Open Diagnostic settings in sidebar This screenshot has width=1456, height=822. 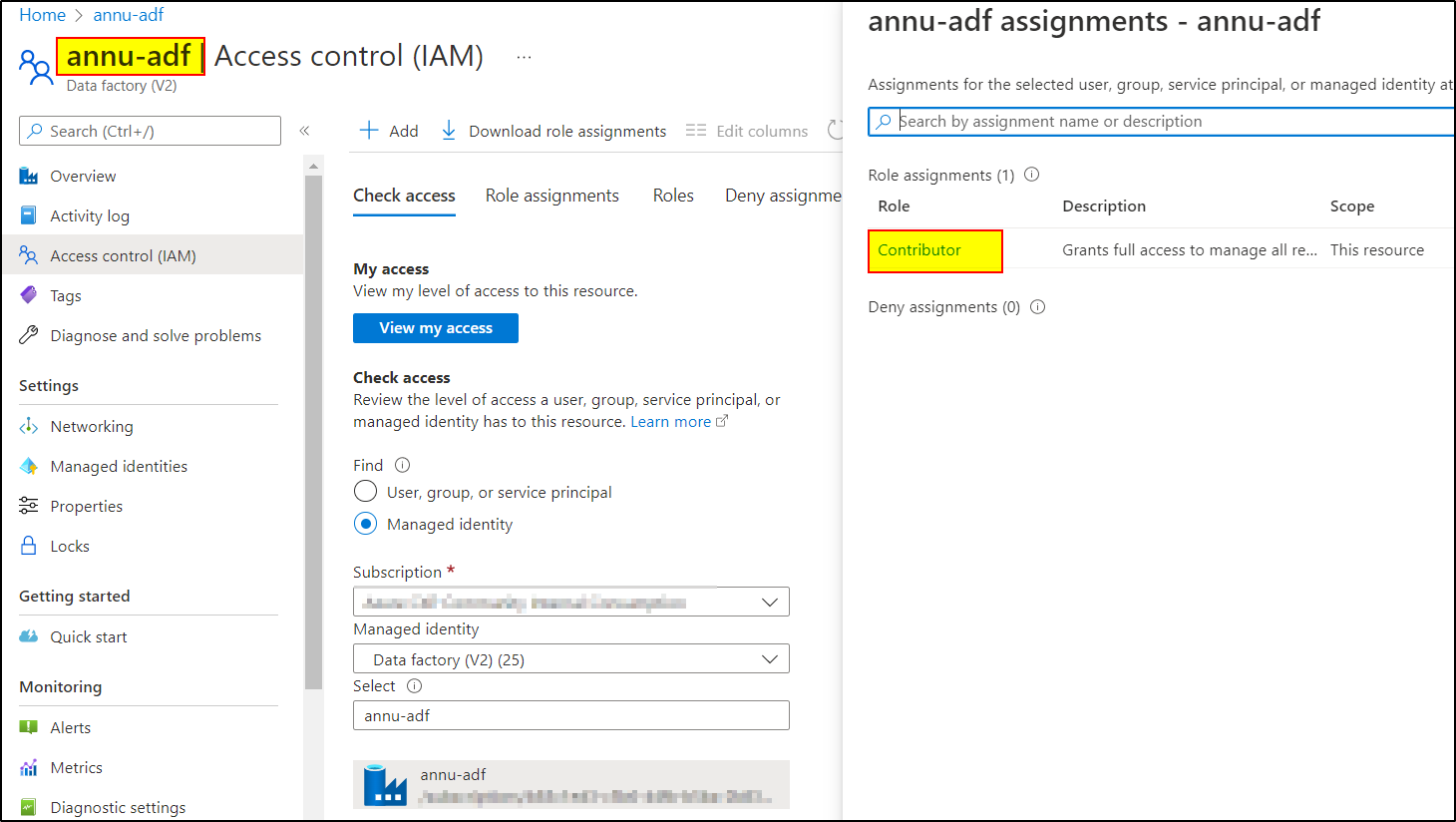tap(118, 808)
